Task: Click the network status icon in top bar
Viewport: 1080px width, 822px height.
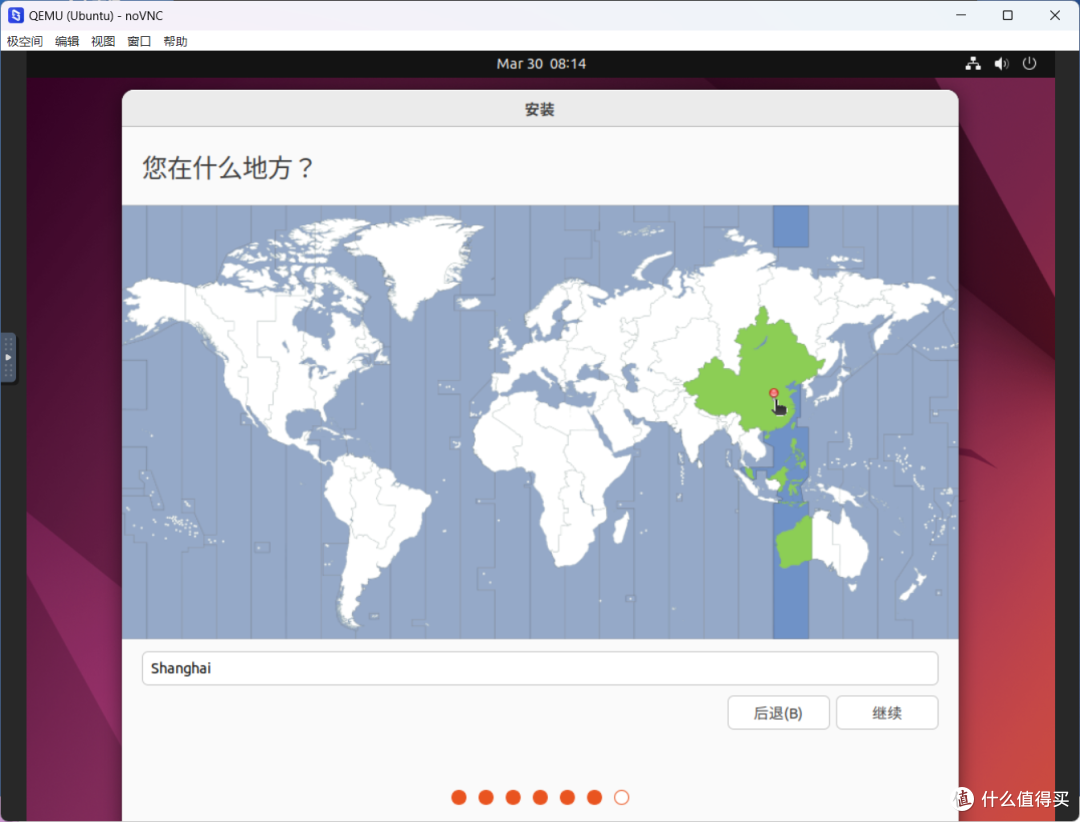Action: click(973, 63)
